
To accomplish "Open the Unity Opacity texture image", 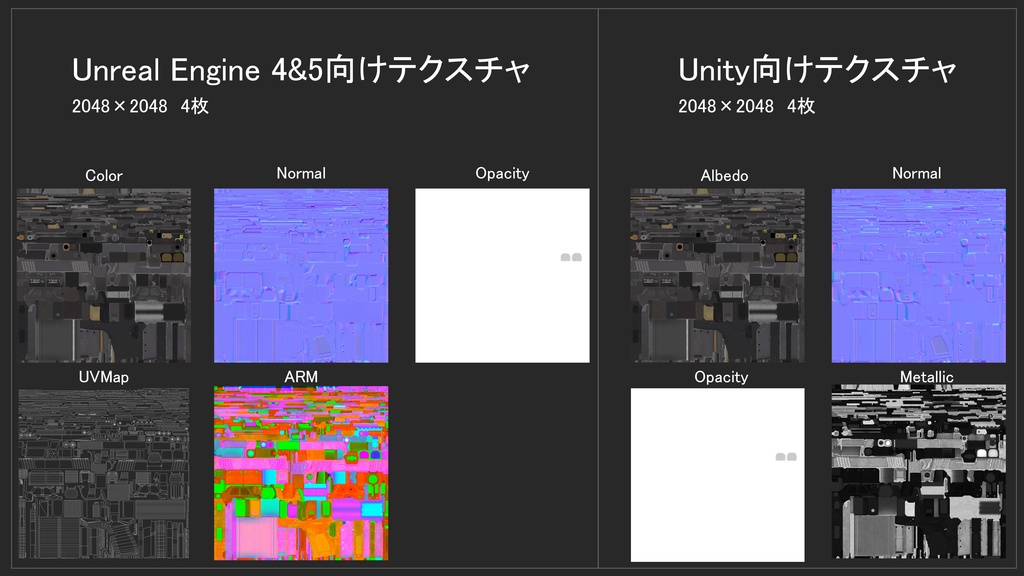I will pos(718,475).
